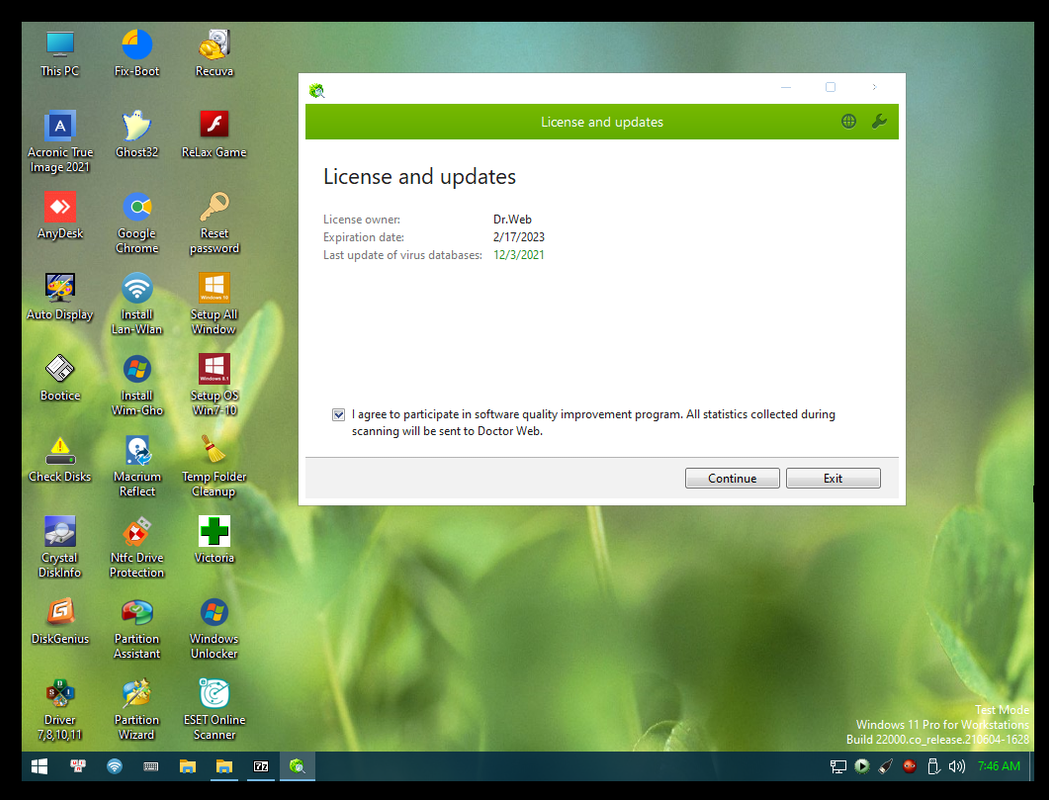
Task: Select the Fix-Boot desktop icon
Action: (x=137, y=53)
